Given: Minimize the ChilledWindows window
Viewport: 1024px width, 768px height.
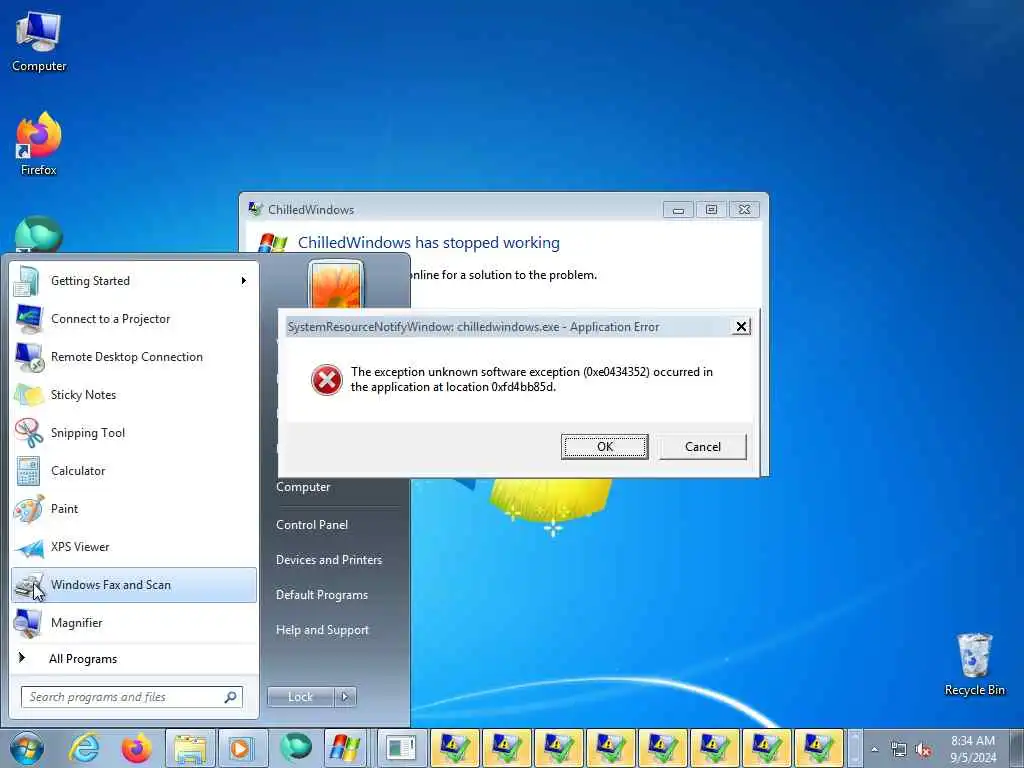Looking at the screenshot, I should (x=679, y=210).
